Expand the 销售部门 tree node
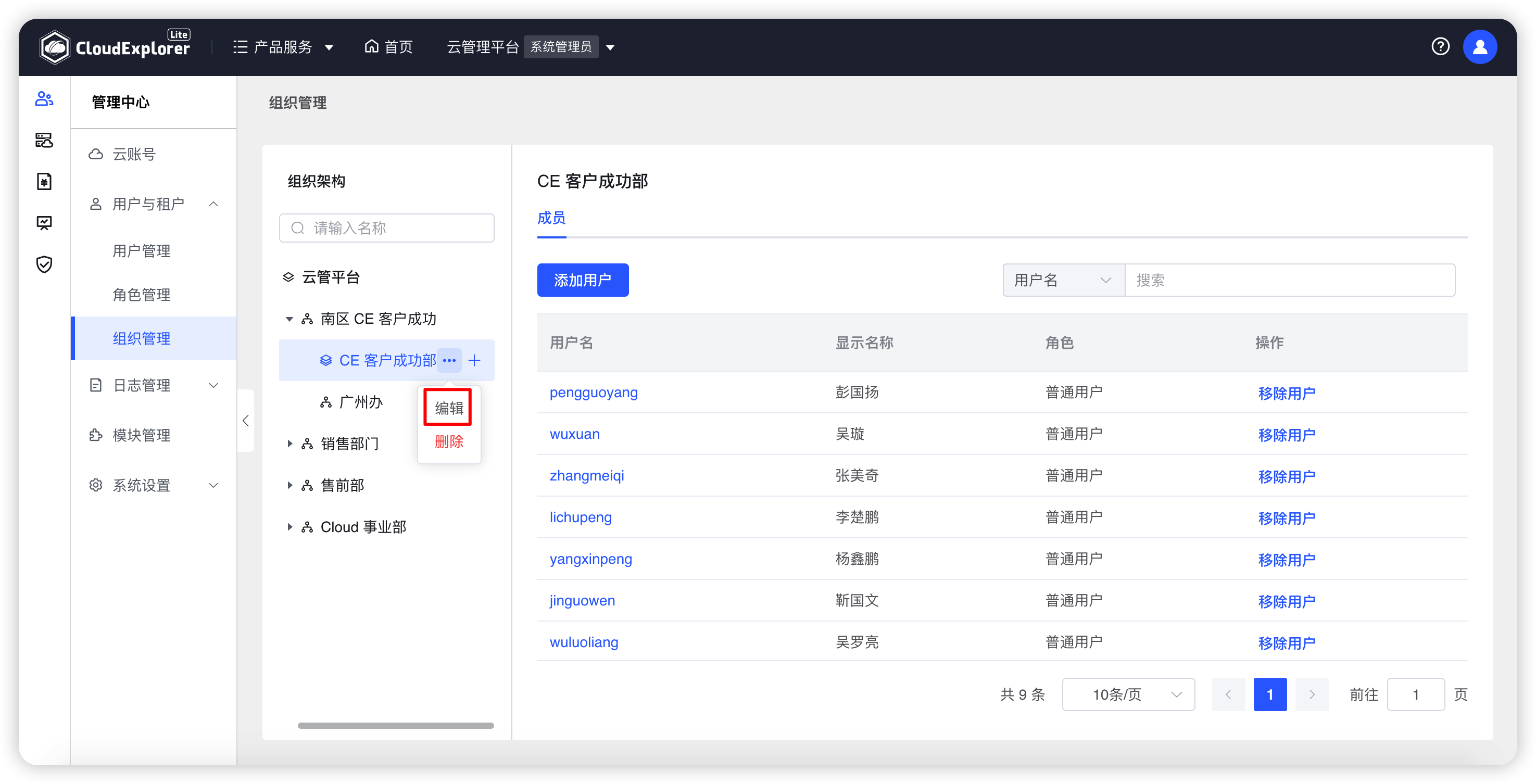 289,444
